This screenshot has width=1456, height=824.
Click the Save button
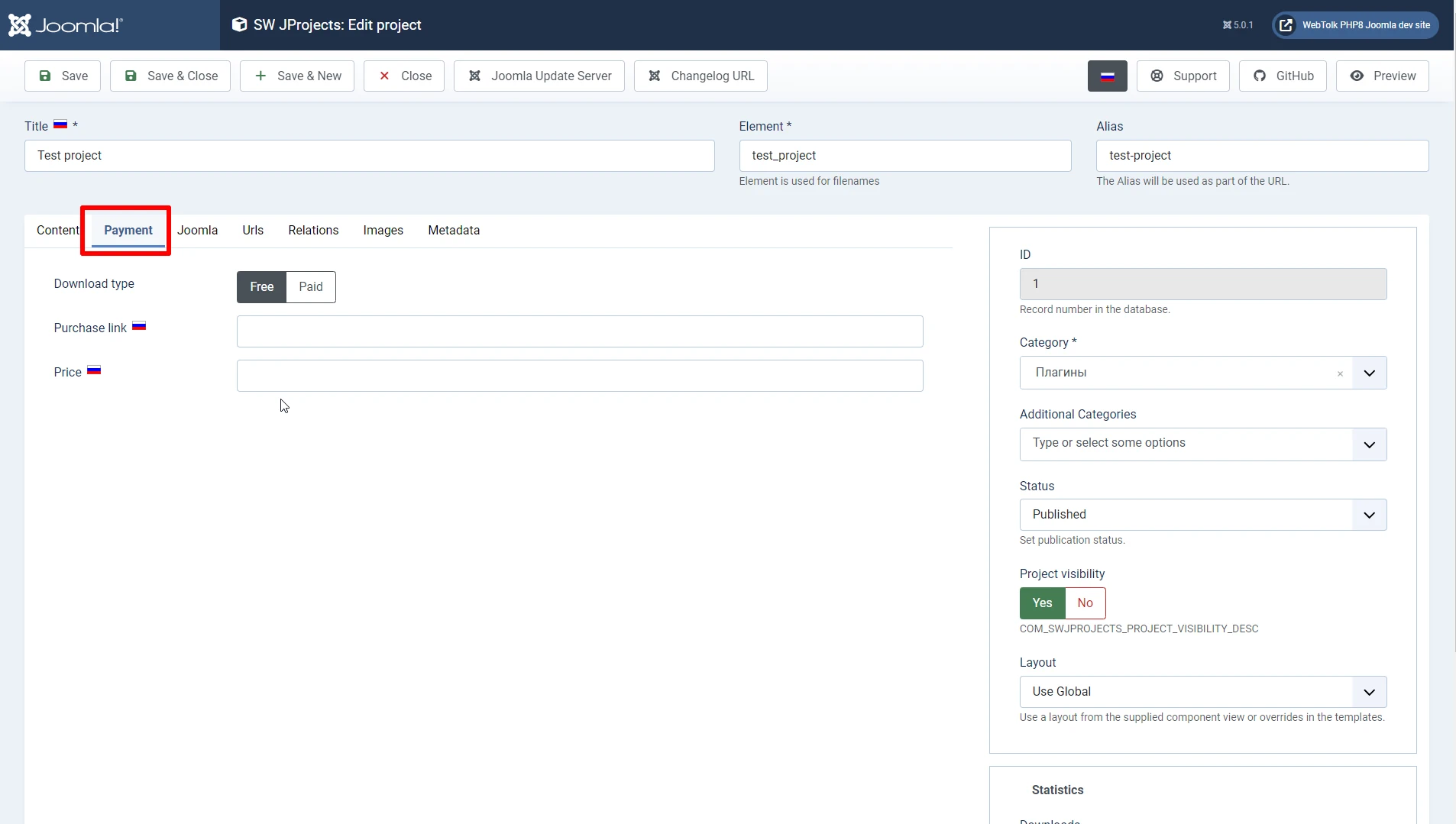(x=63, y=76)
